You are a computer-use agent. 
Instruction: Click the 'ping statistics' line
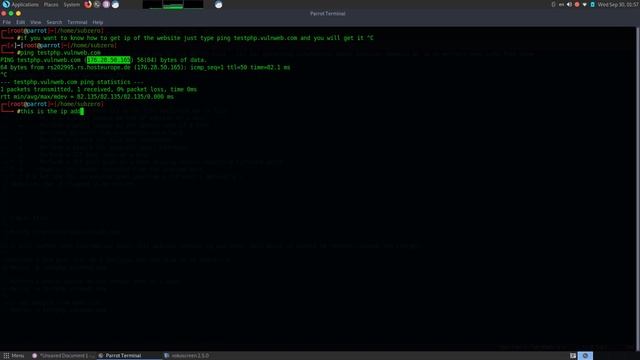[x=72, y=82]
